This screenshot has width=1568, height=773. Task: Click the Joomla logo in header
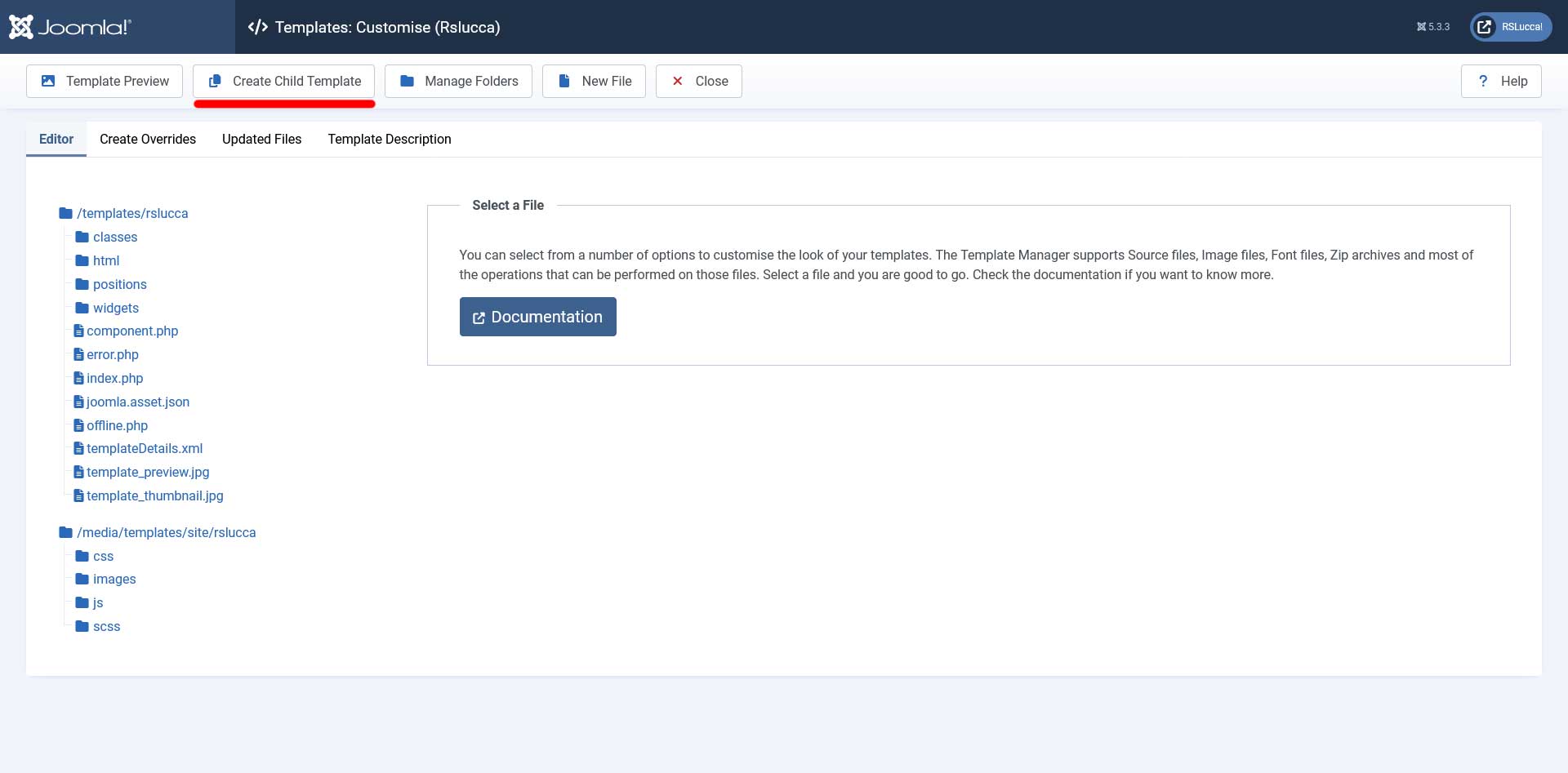[69, 27]
